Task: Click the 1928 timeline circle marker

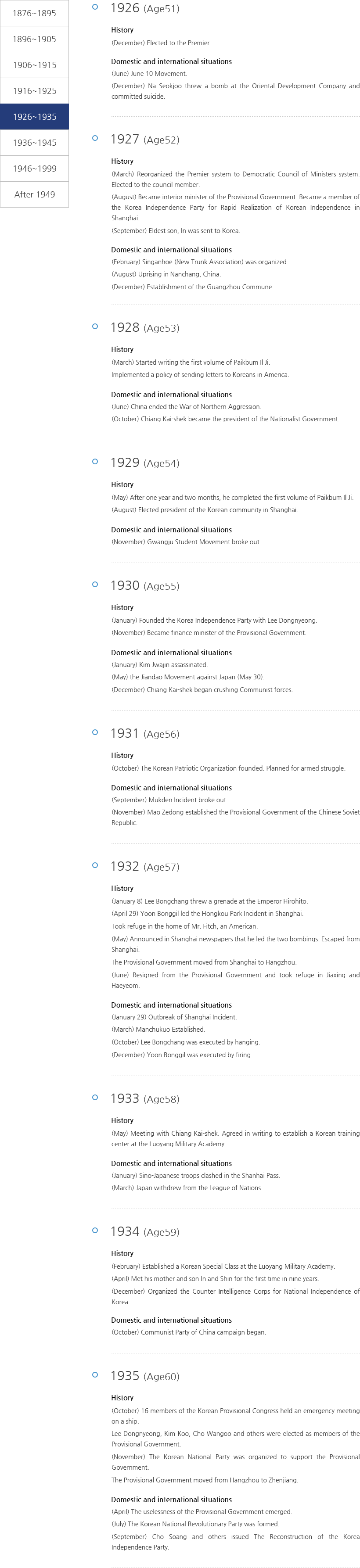Action: coord(95,326)
